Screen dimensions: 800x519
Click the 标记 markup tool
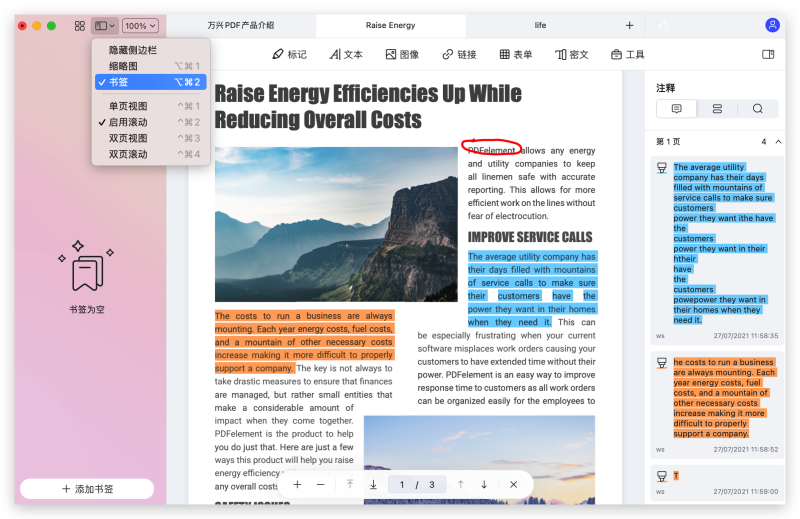(x=289, y=54)
